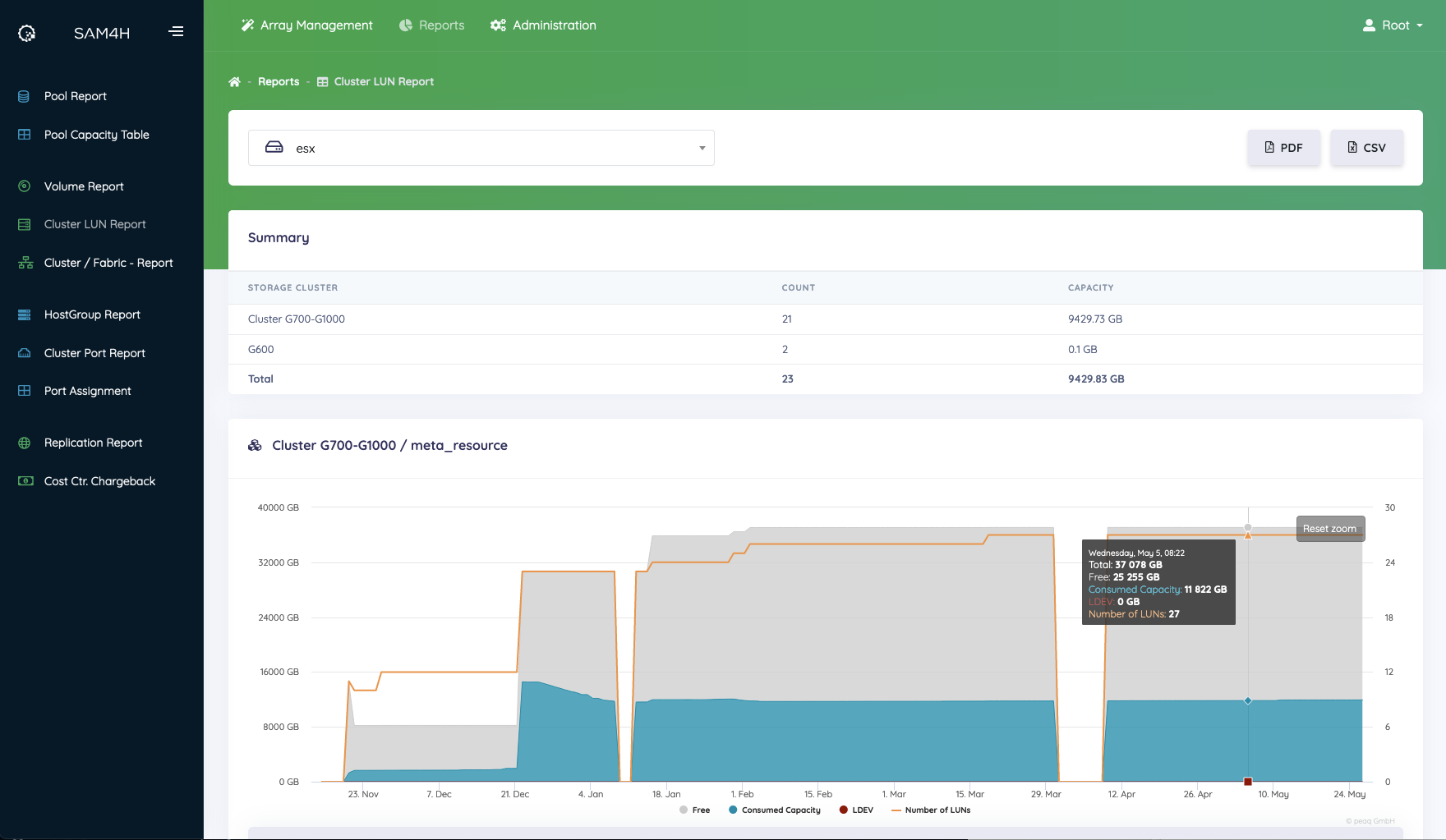Open the Reports top menu

[x=432, y=25]
